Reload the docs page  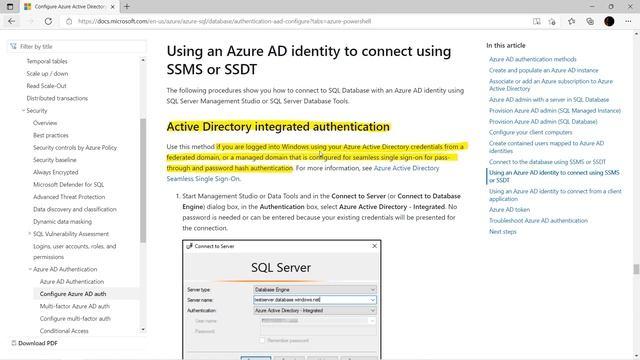coord(48,21)
